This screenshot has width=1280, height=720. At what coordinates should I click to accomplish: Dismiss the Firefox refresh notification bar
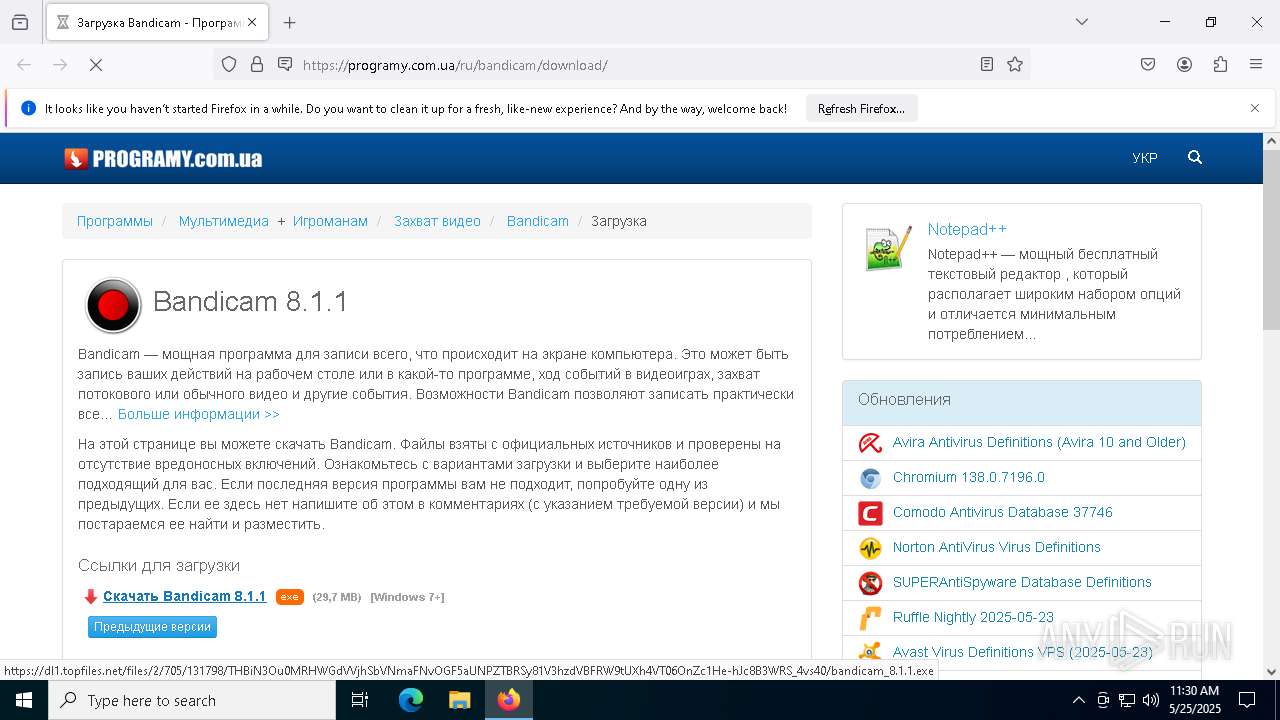tap(1255, 108)
